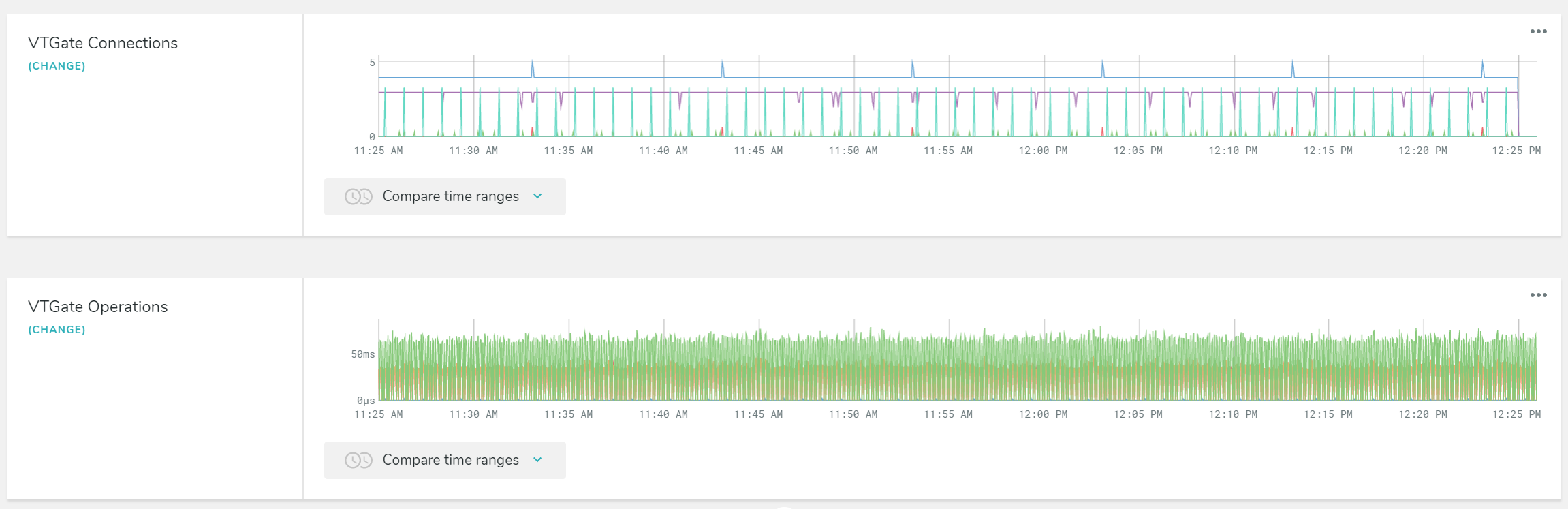
Task: Open Compare time ranges under Connections chart
Action: pyautogui.click(x=445, y=197)
